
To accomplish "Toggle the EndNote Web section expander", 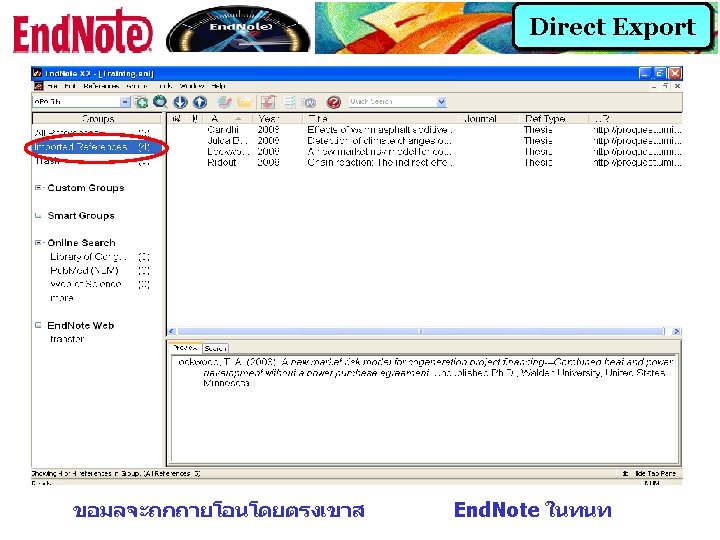I will tap(39, 325).
